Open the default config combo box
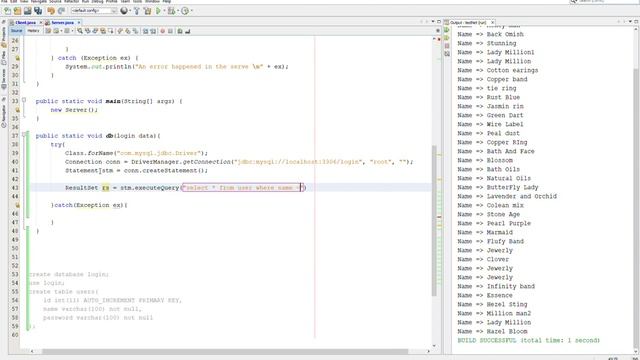The height and width of the screenshot is (360, 640). click(94, 11)
